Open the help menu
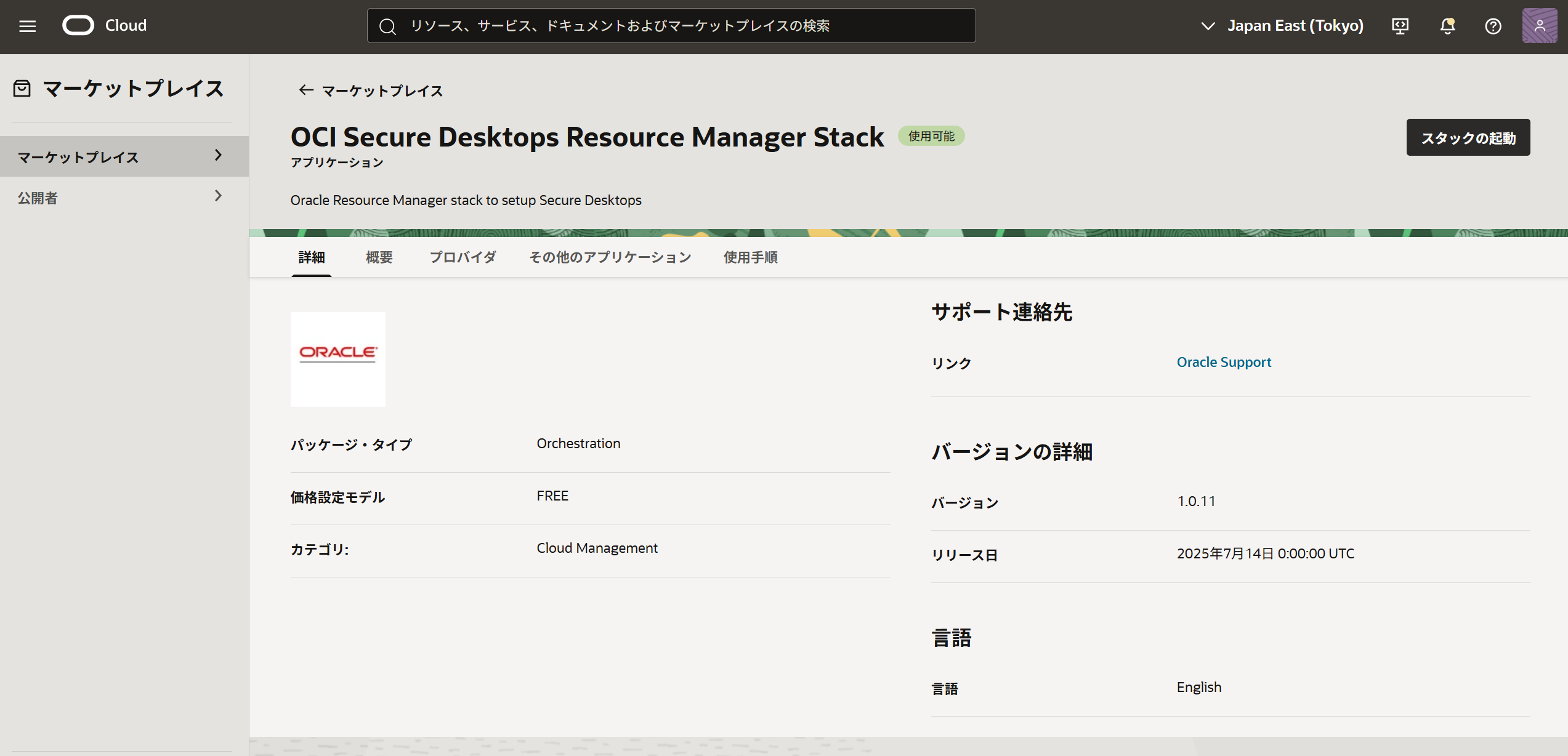 pos(1493,25)
